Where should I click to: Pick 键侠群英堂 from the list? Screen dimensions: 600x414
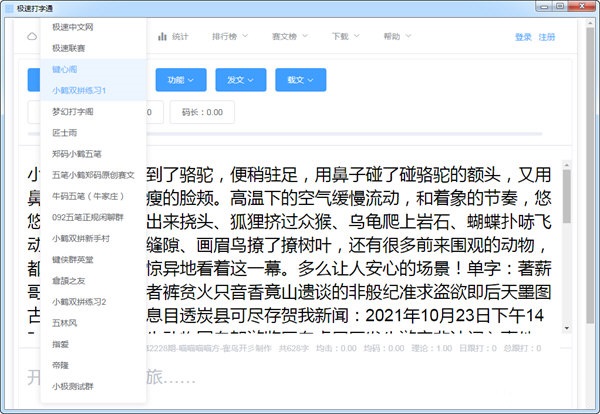click(93, 260)
